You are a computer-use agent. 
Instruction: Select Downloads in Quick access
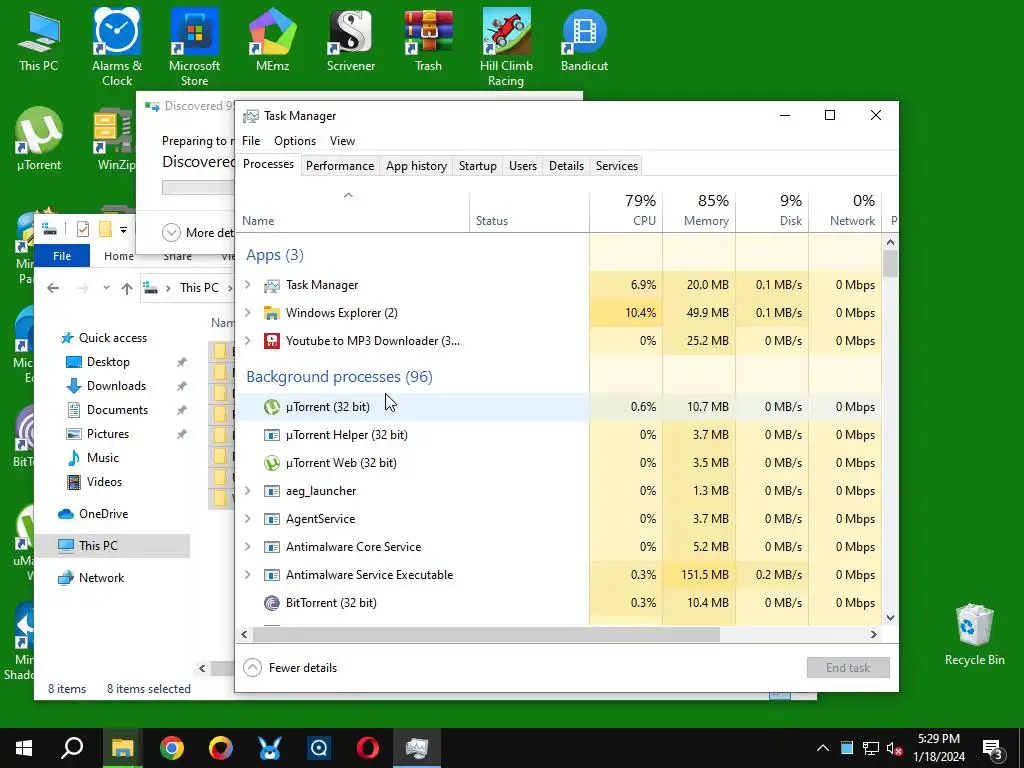116,386
